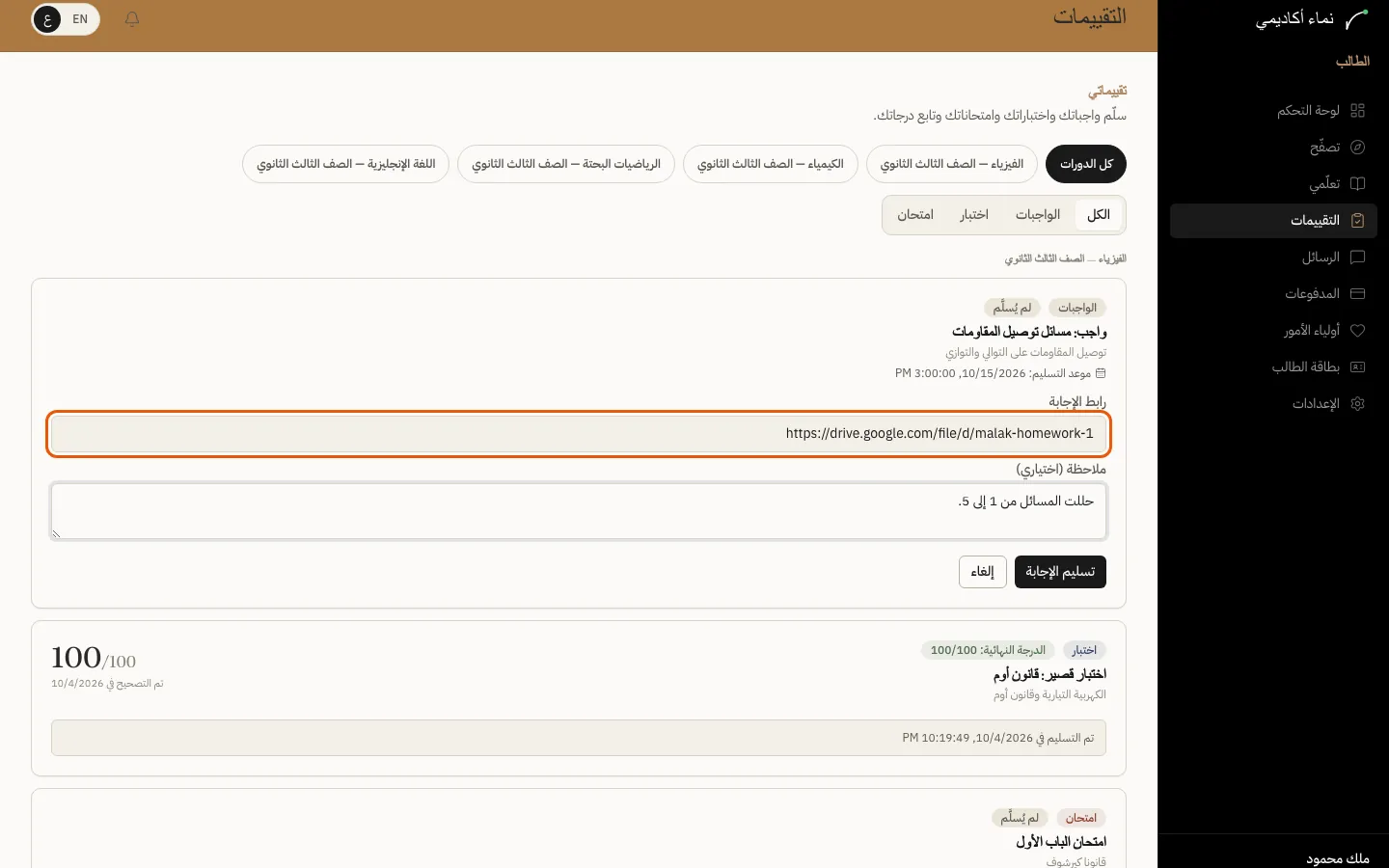Click the إلغاء cancel button
Image resolution: width=1389 pixels, height=868 pixels.
point(983,572)
